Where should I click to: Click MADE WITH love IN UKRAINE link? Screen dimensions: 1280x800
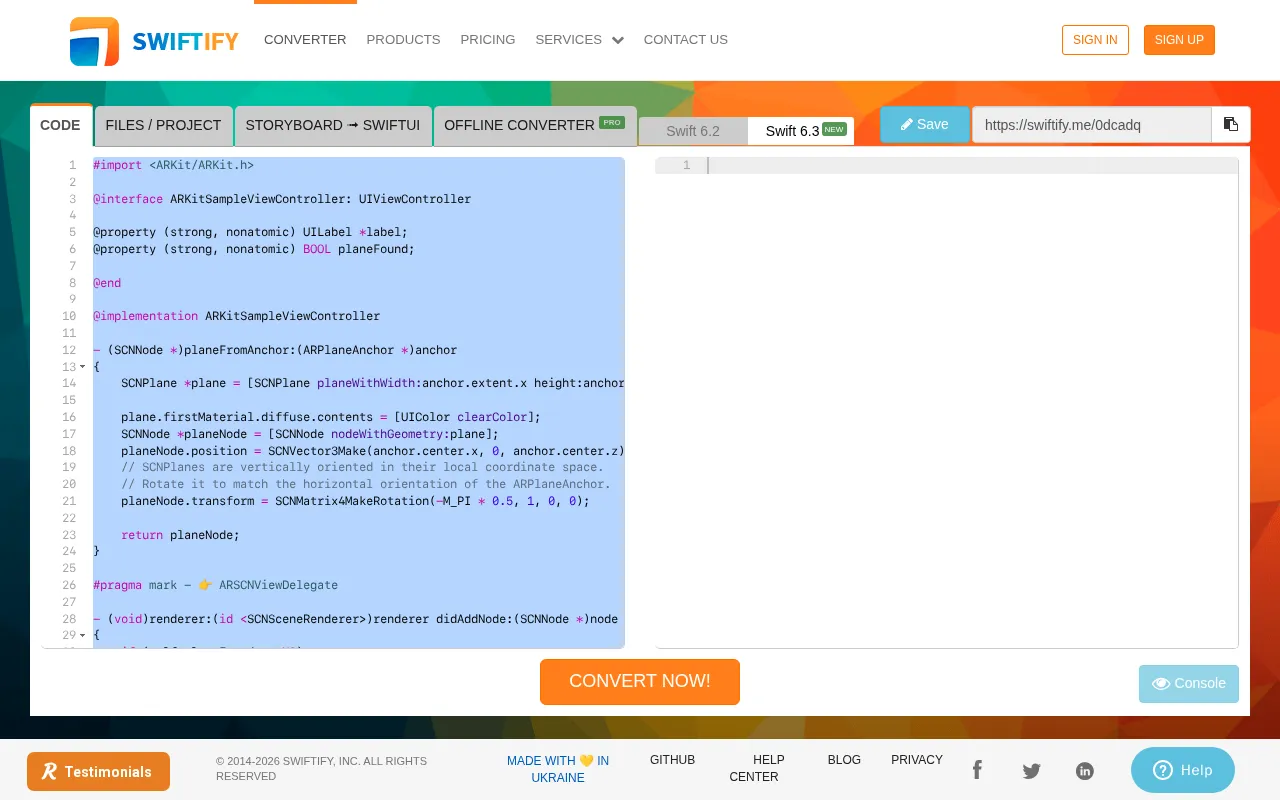tap(558, 769)
